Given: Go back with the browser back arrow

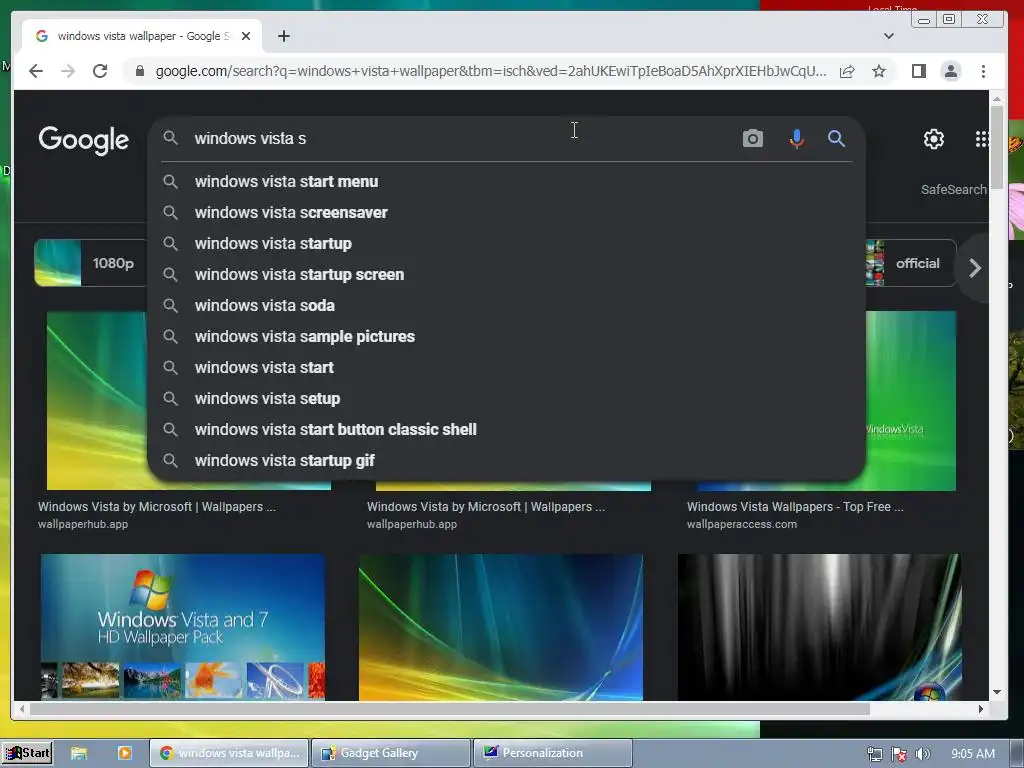Looking at the screenshot, I should [x=36, y=71].
